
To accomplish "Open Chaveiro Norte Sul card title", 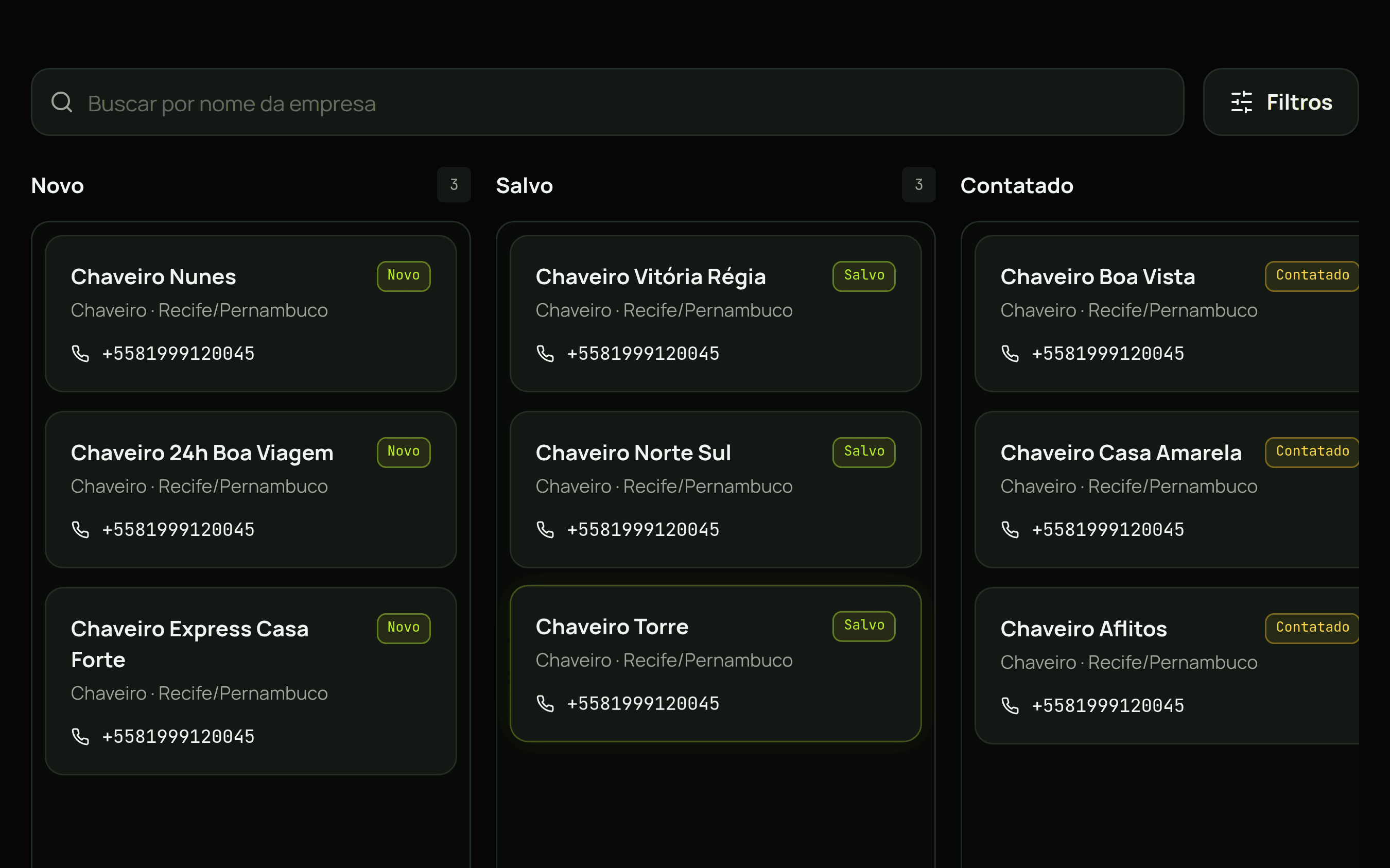I will click(633, 453).
